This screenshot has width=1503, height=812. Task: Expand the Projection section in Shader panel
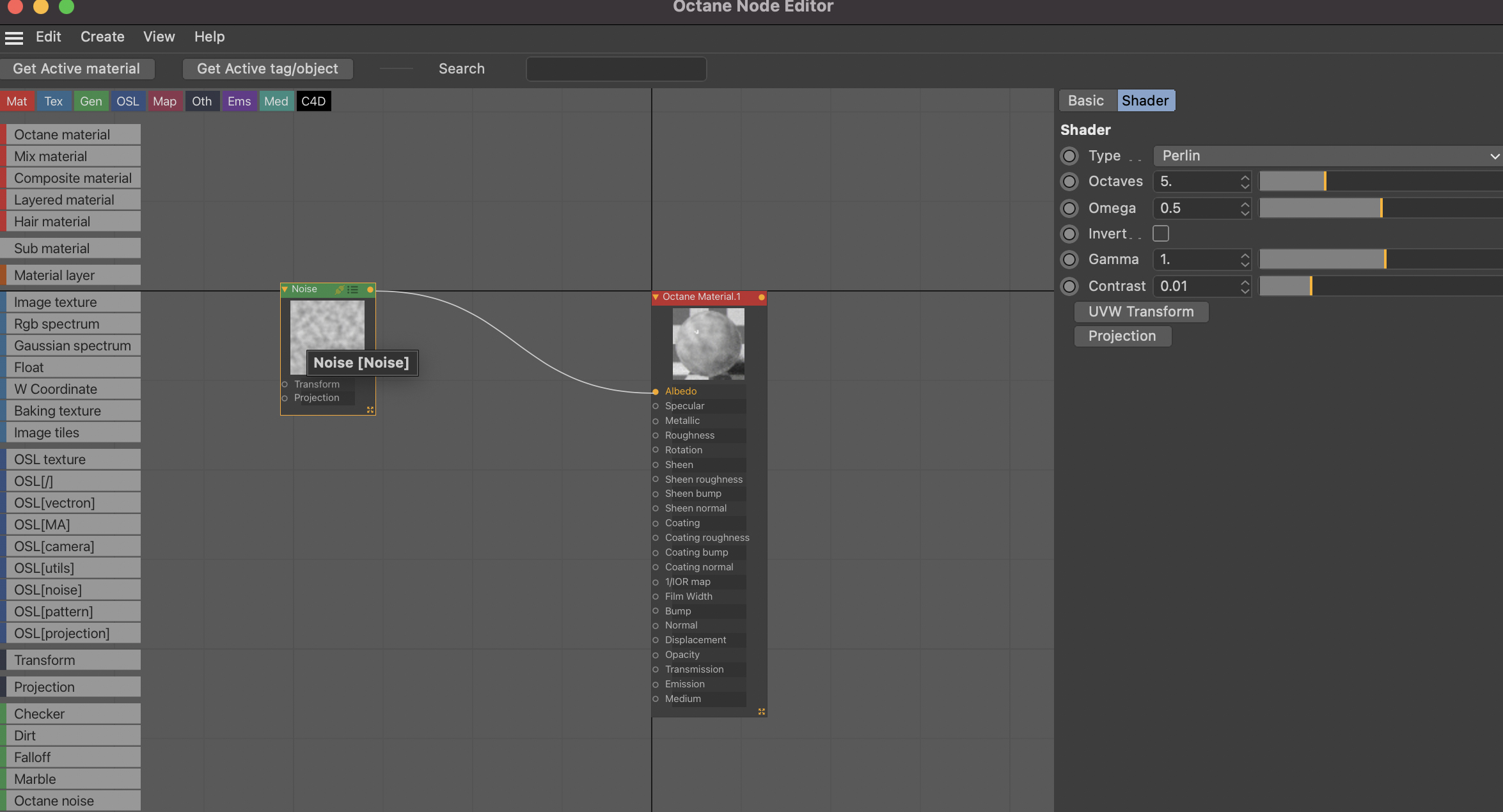(x=1122, y=336)
